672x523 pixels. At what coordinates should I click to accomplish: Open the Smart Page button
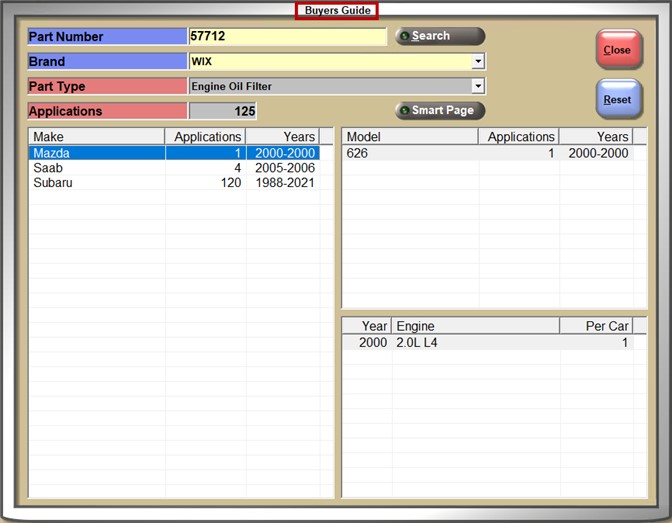pyautogui.click(x=440, y=110)
